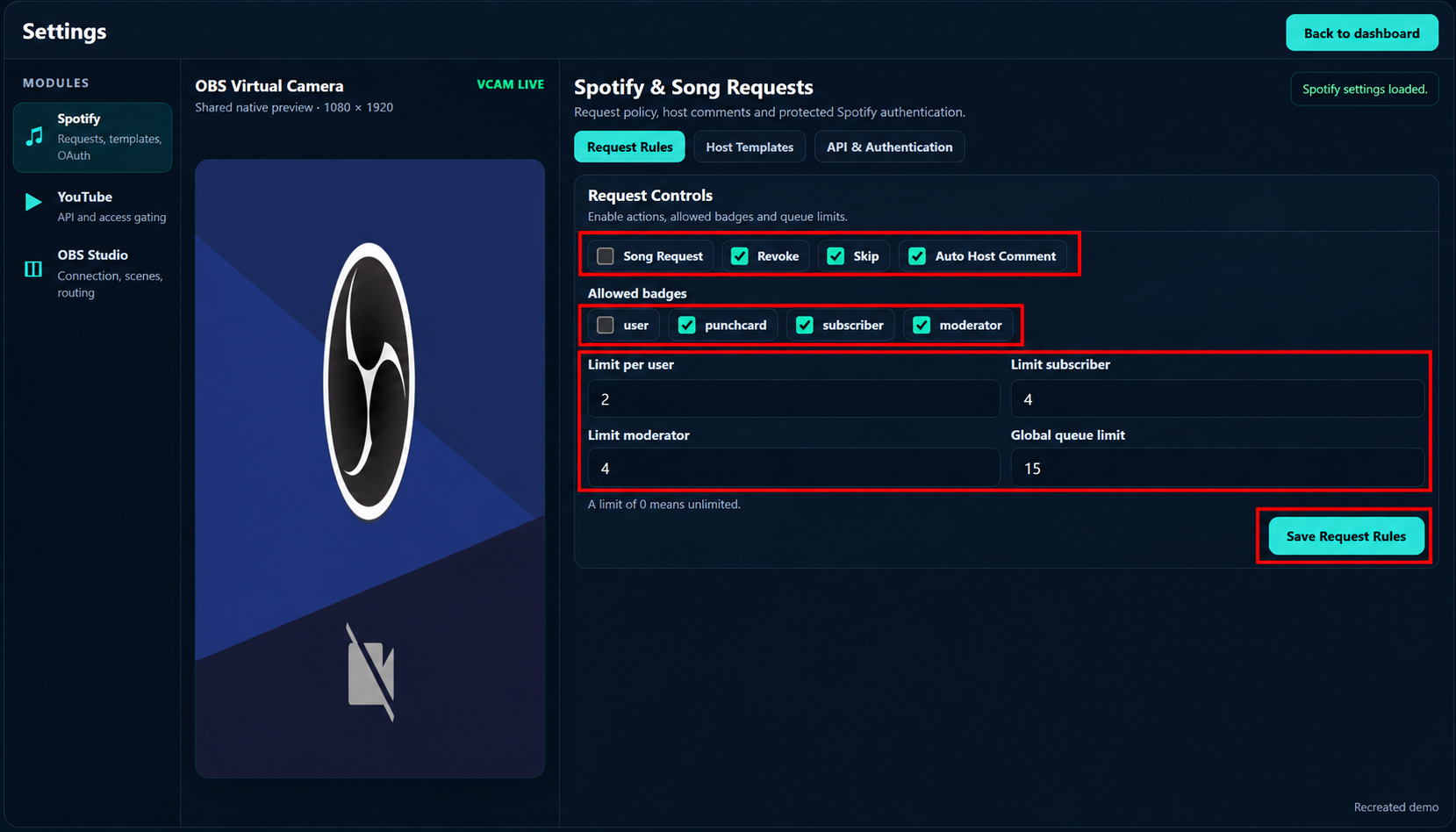1456x832 pixels.
Task: Click the OBS Studio columns icon
Action: [33, 269]
